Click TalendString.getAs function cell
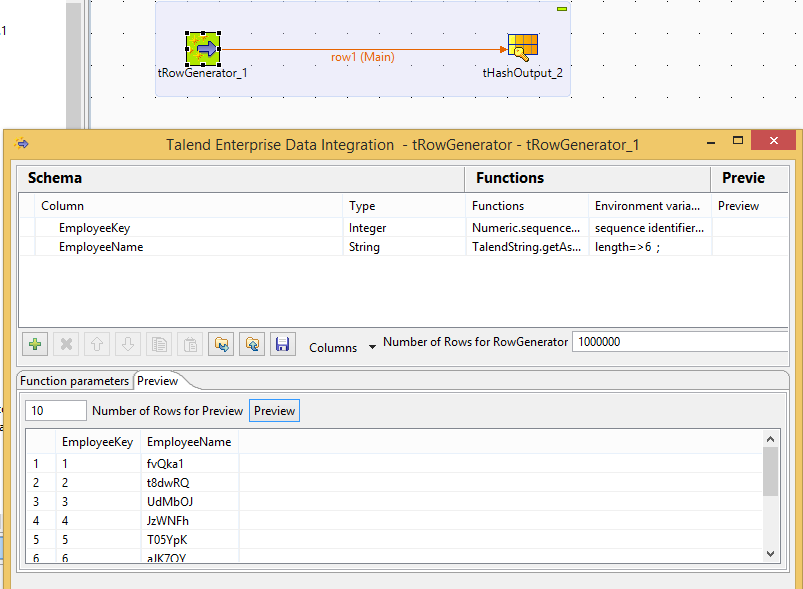 click(x=527, y=247)
